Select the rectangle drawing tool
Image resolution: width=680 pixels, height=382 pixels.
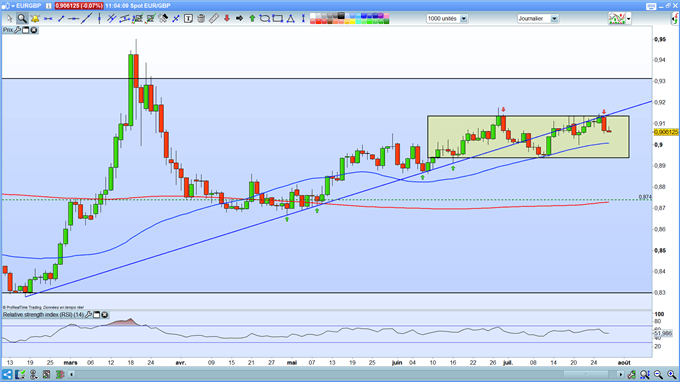(x=278, y=19)
